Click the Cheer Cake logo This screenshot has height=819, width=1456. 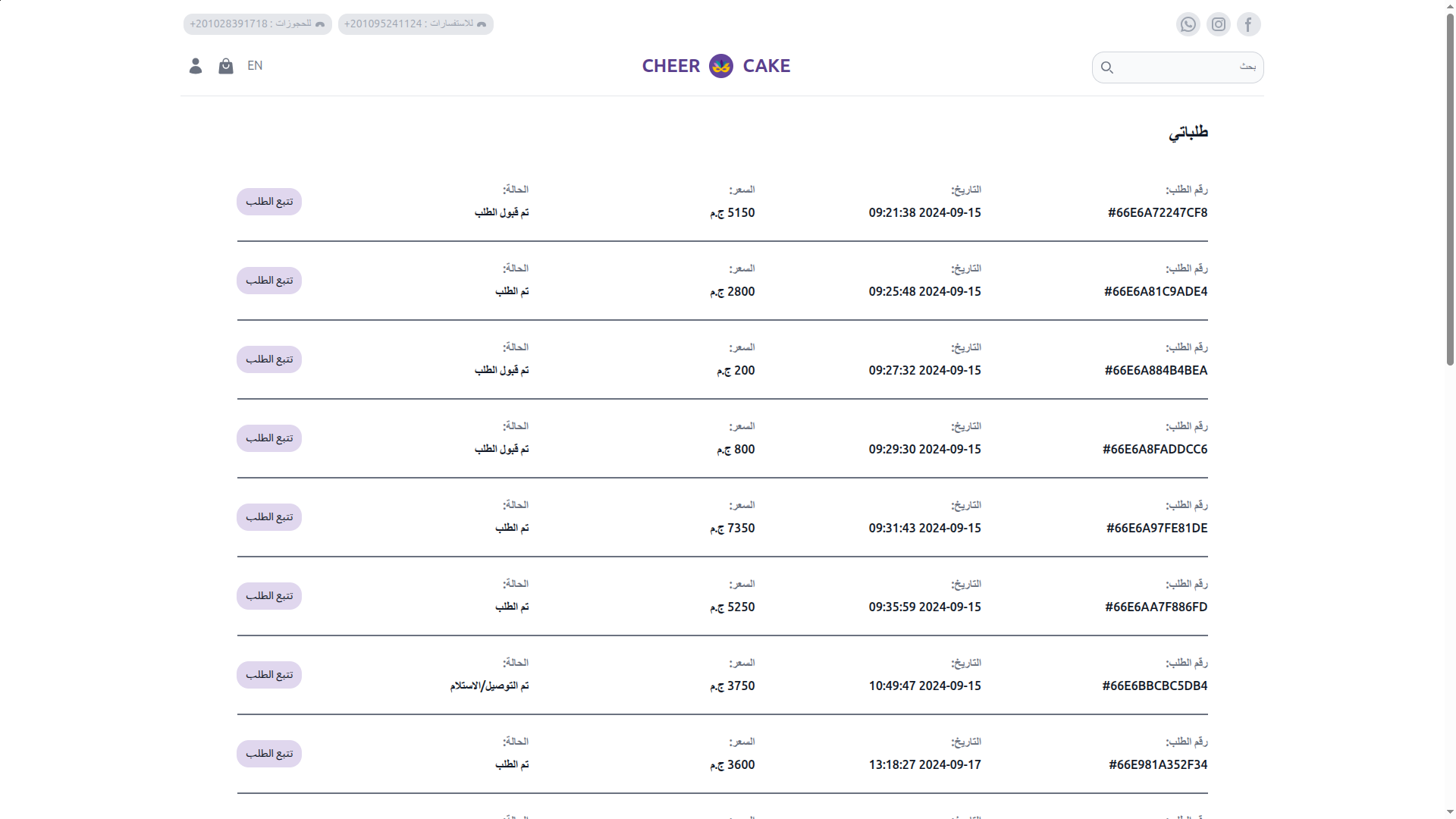[717, 66]
